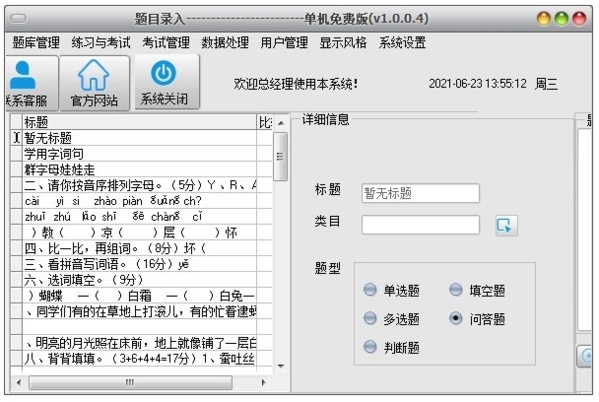This screenshot has width=599, height=402.
Task: Click the 标题 text input field
Action: [420, 193]
